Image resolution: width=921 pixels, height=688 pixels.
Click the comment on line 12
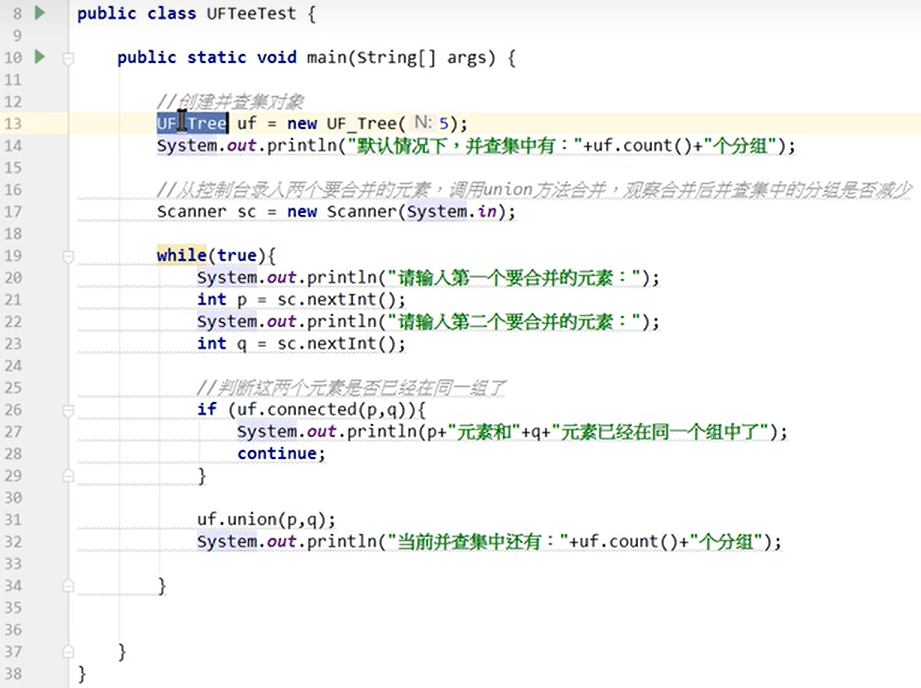(230, 102)
